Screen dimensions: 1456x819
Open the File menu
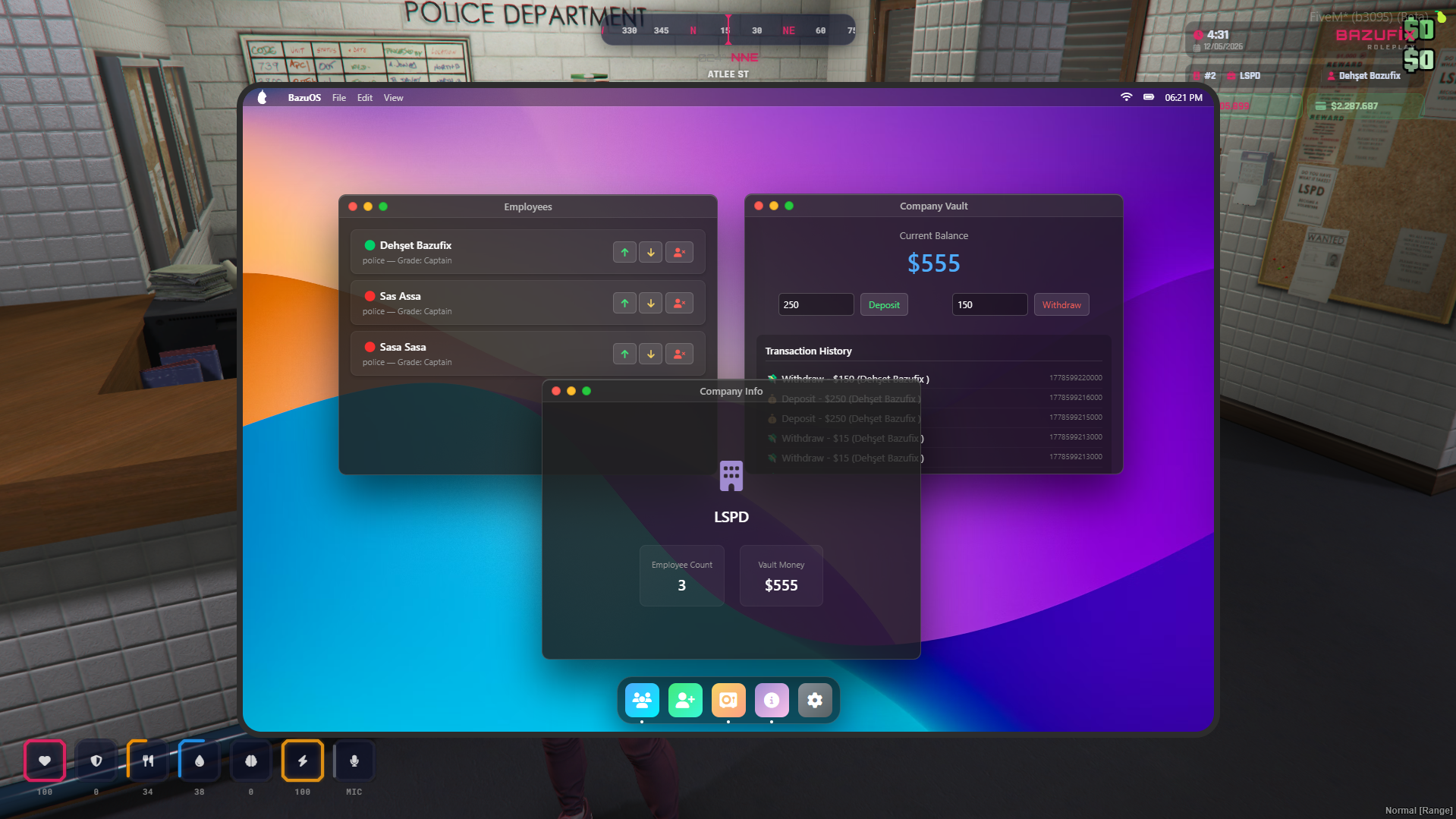tap(339, 98)
